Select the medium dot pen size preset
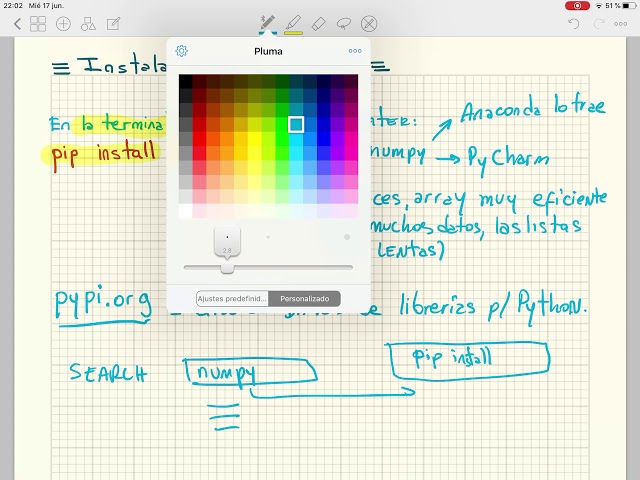This screenshot has width=640, height=480. tap(268, 237)
